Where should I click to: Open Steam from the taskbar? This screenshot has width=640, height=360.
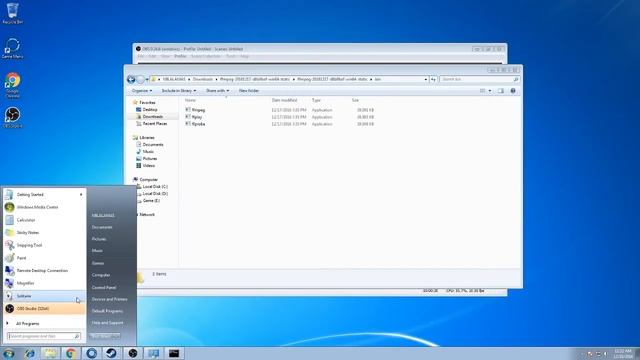point(111,353)
